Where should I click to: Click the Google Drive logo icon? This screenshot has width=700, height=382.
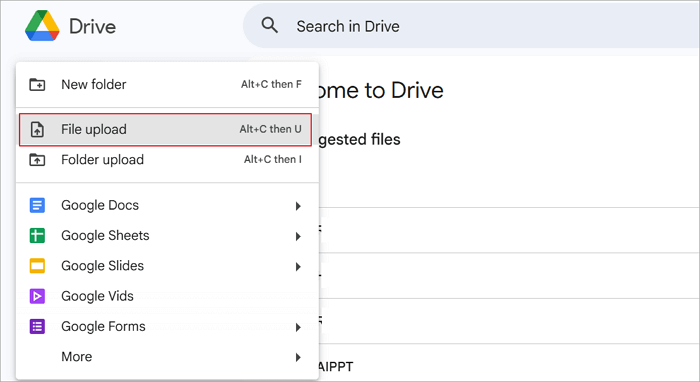[x=42, y=26]
